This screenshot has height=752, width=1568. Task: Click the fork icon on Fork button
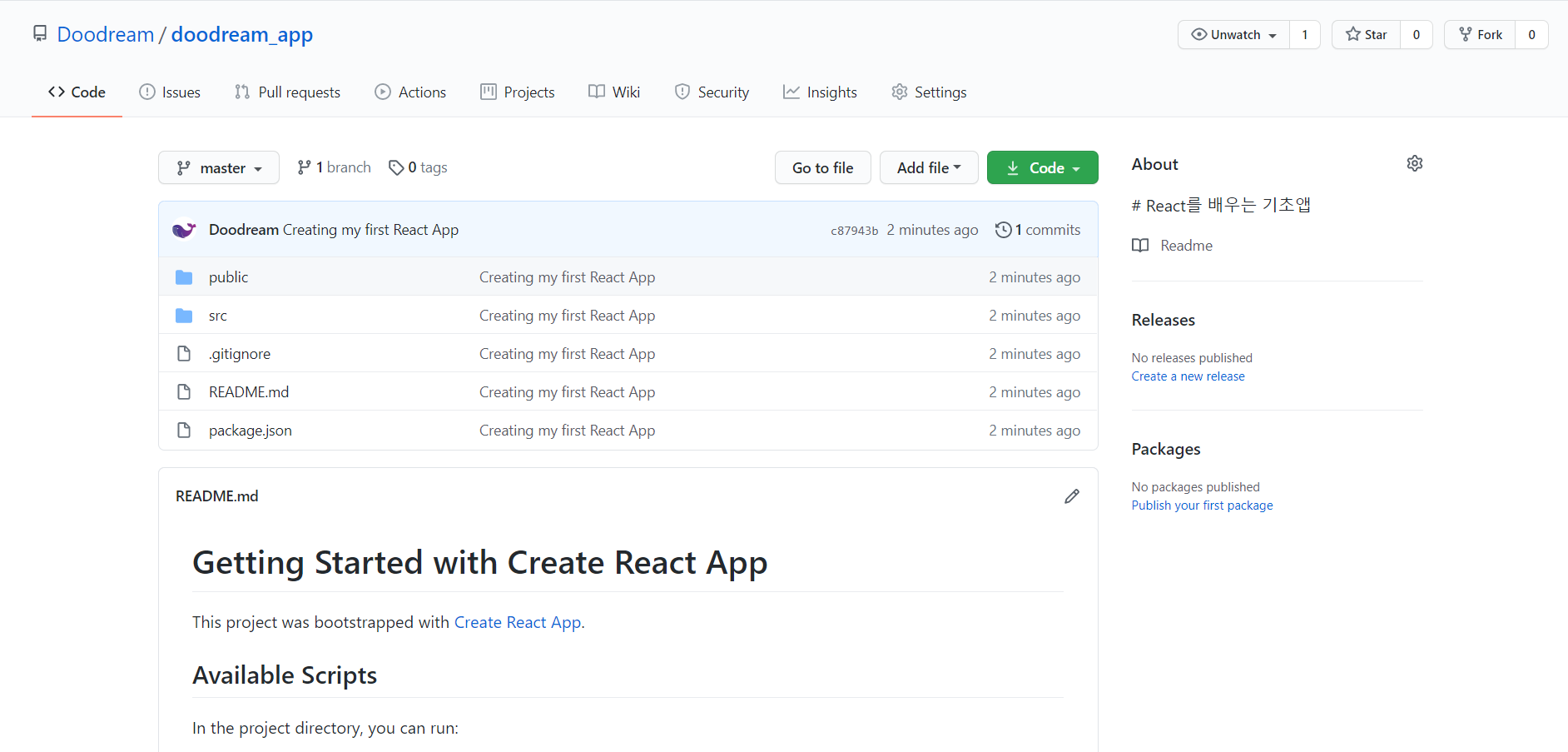[x=1466, y=34]
